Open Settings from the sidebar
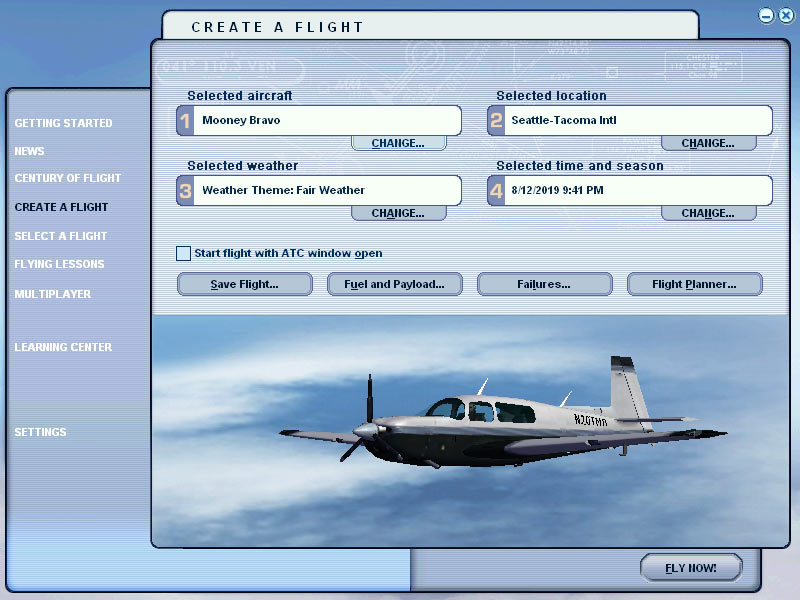Viewport: 800px width, 600px height. [40, 432]
